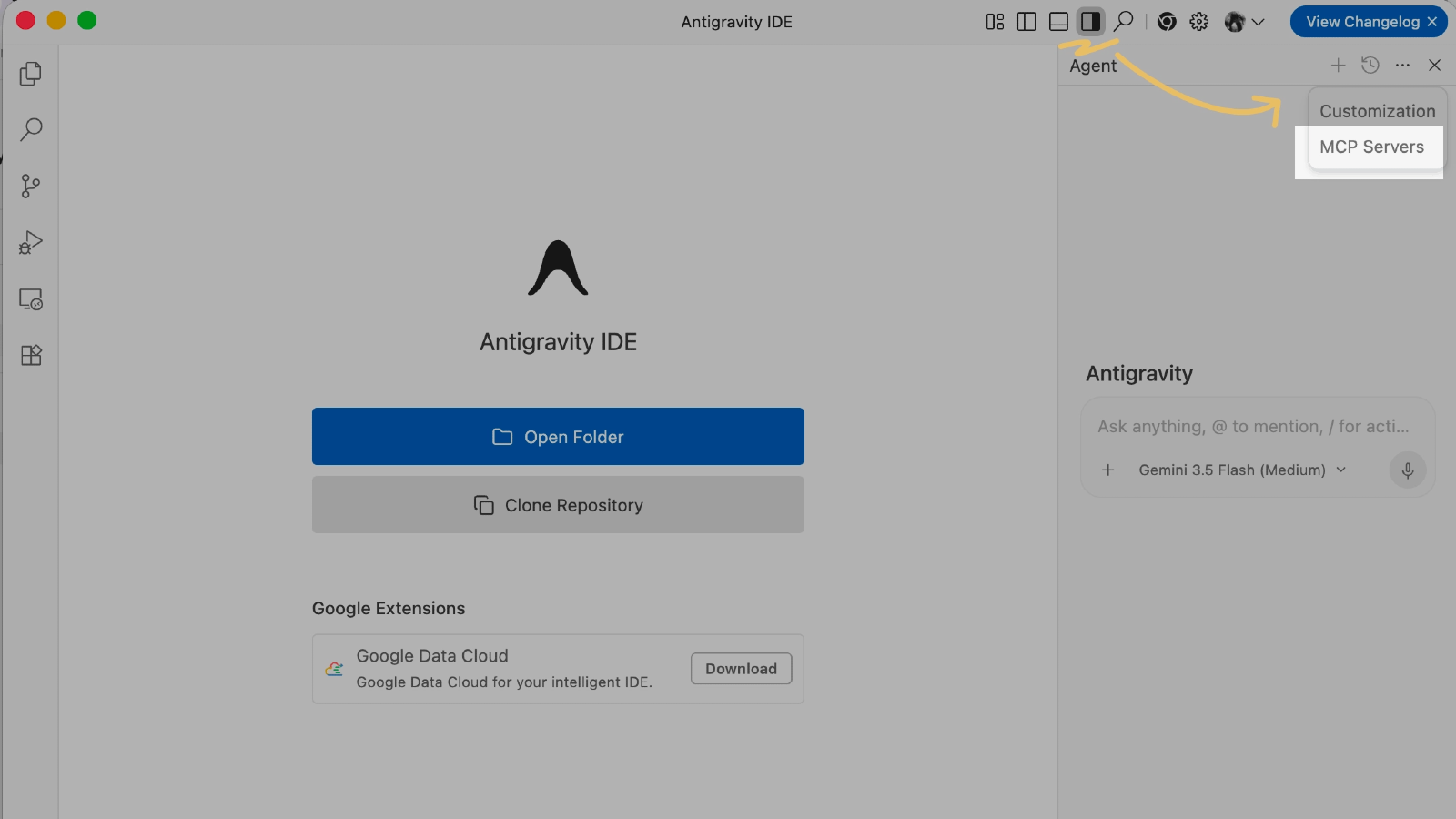1456x819 pixels.
Task: Open the Search icon in activity bar
Action: [31, 129]
